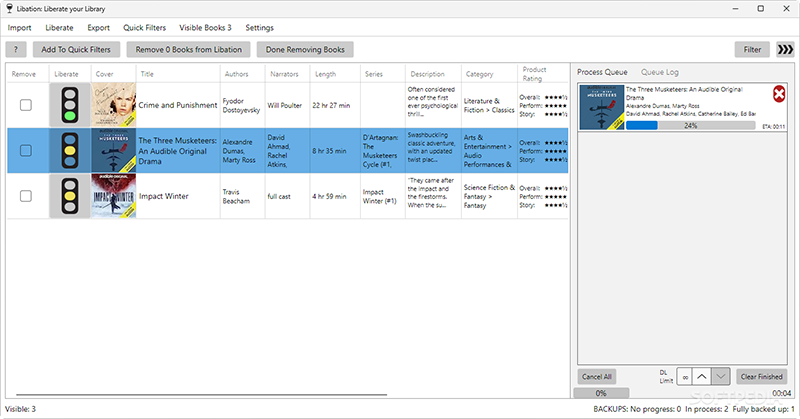Open the Quick Filters menu
The image size is (800, 419).
tap(144, 28)
